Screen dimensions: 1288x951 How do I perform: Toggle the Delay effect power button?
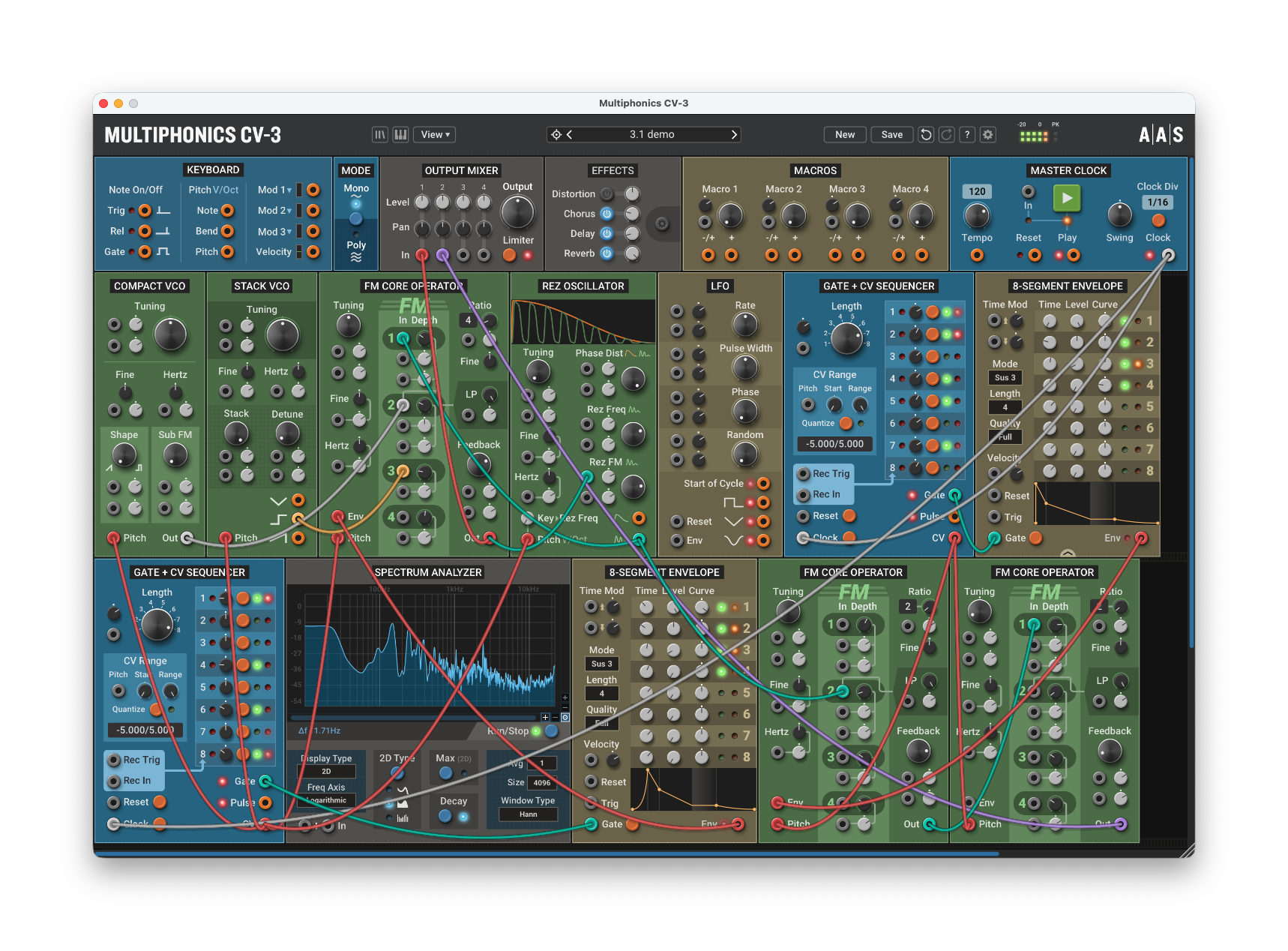(607, 234)
